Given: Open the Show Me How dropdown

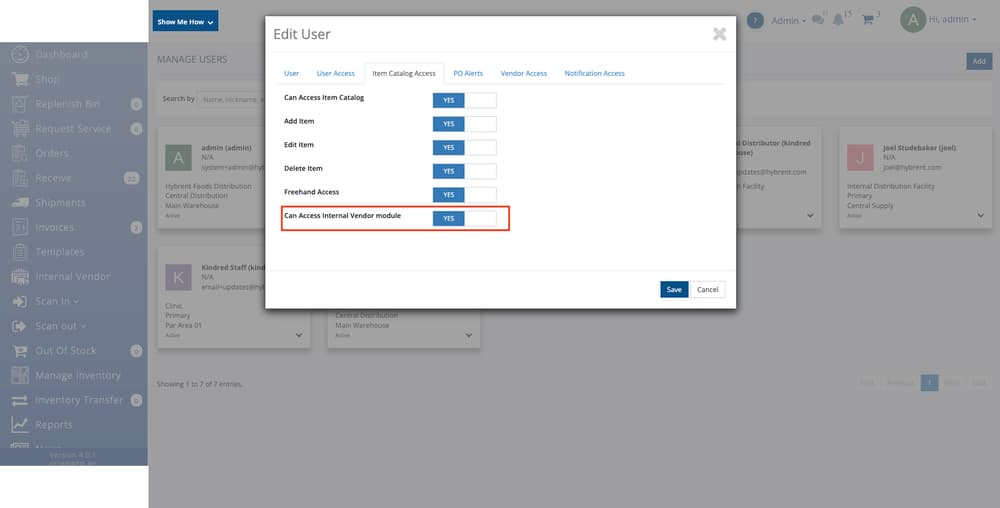Looking at the screenshot, I should [185, 21].
